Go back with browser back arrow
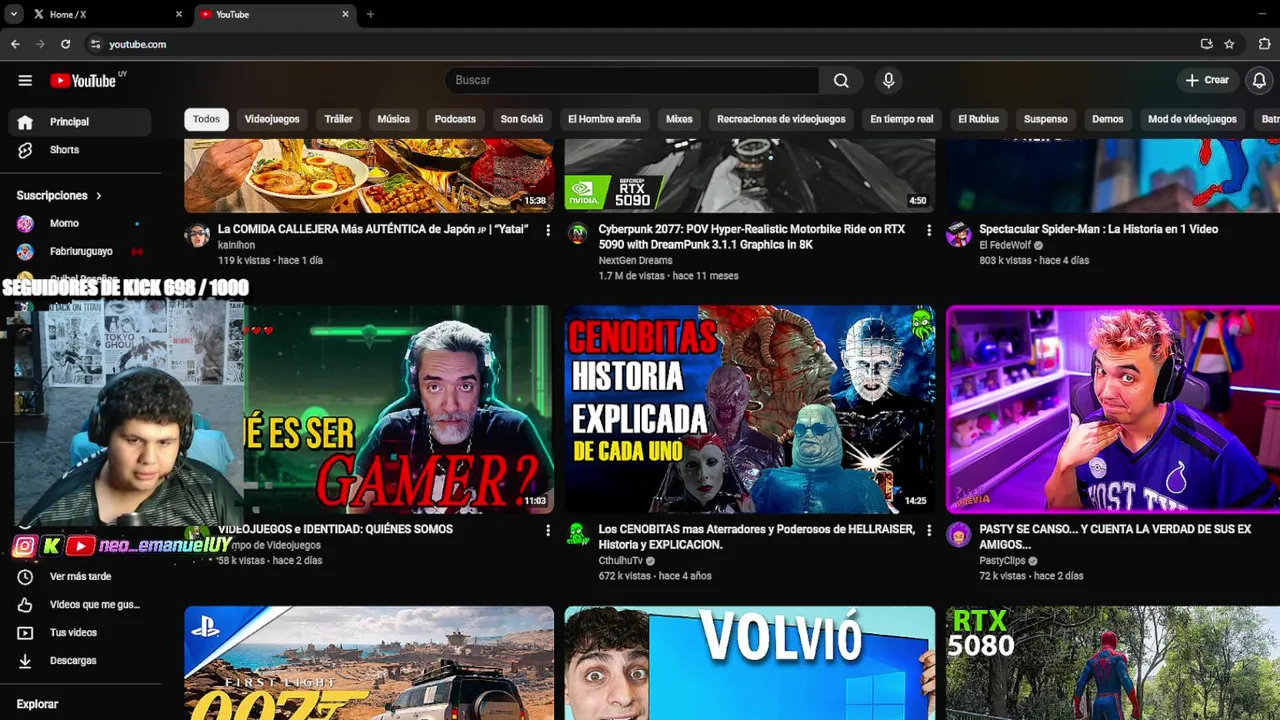 pos(15,44)
